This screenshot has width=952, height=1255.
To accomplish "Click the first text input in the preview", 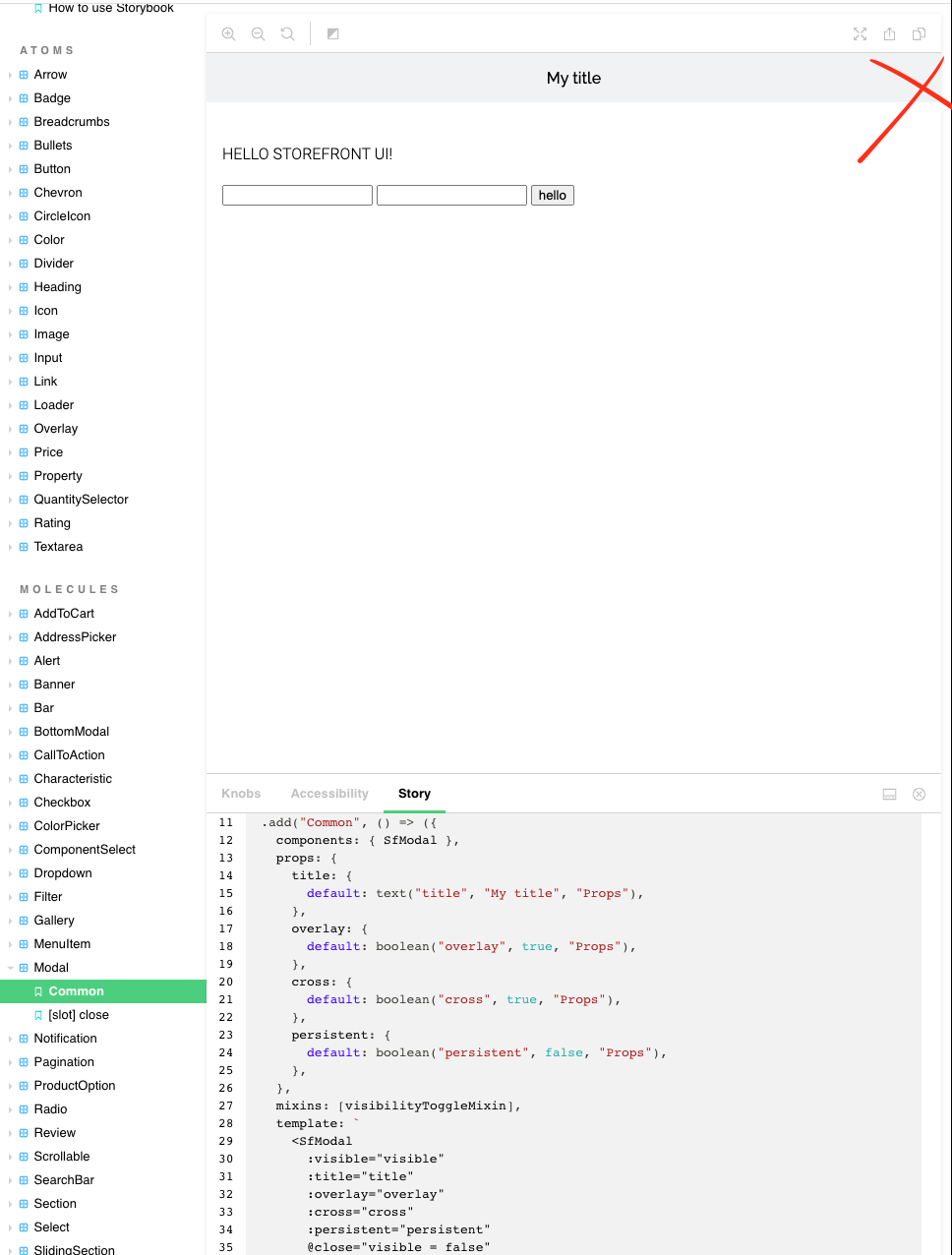I will pyautogui.click(x=296, y=195).
